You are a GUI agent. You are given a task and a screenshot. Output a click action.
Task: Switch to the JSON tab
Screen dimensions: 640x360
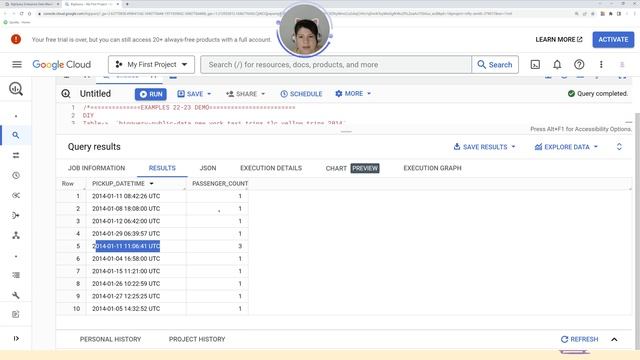click(208, 168)
